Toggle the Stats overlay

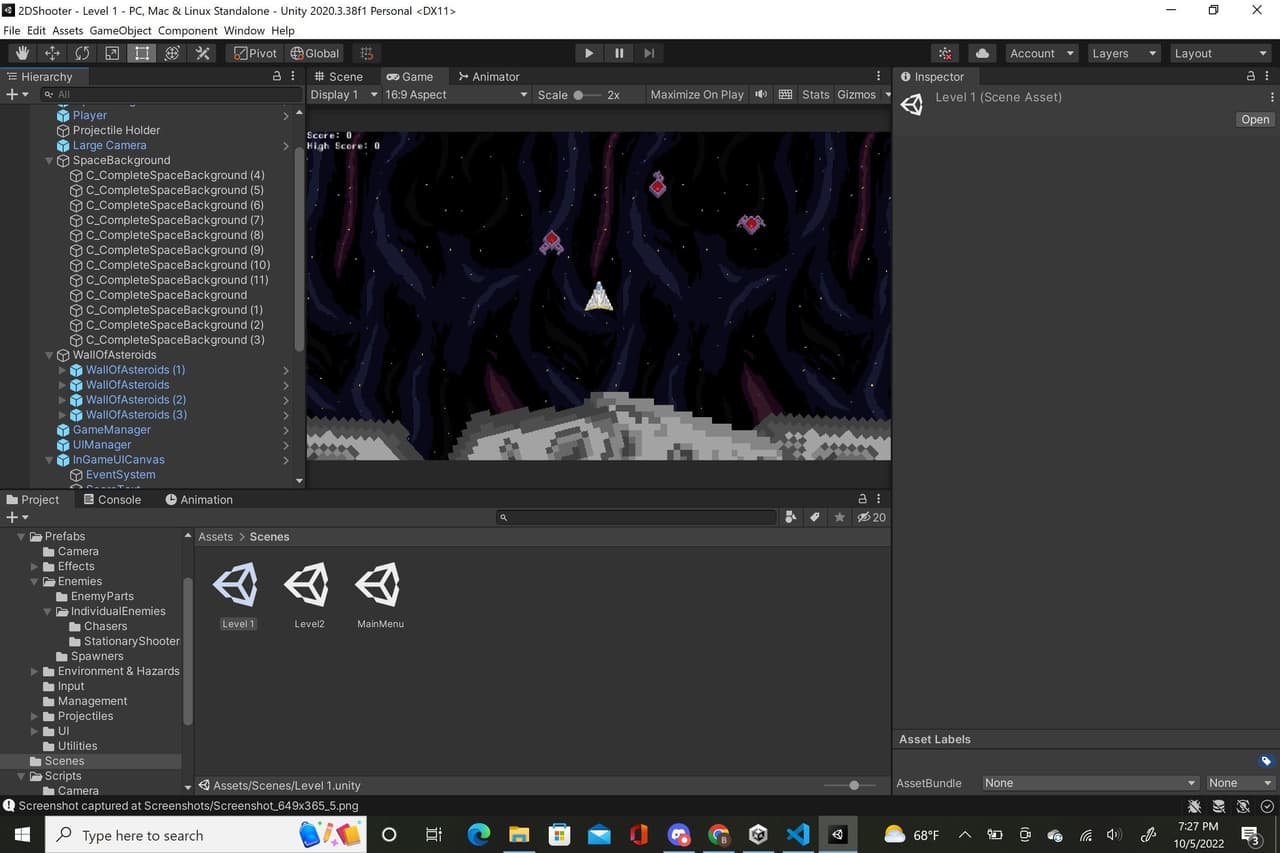[x=815, y=95]
